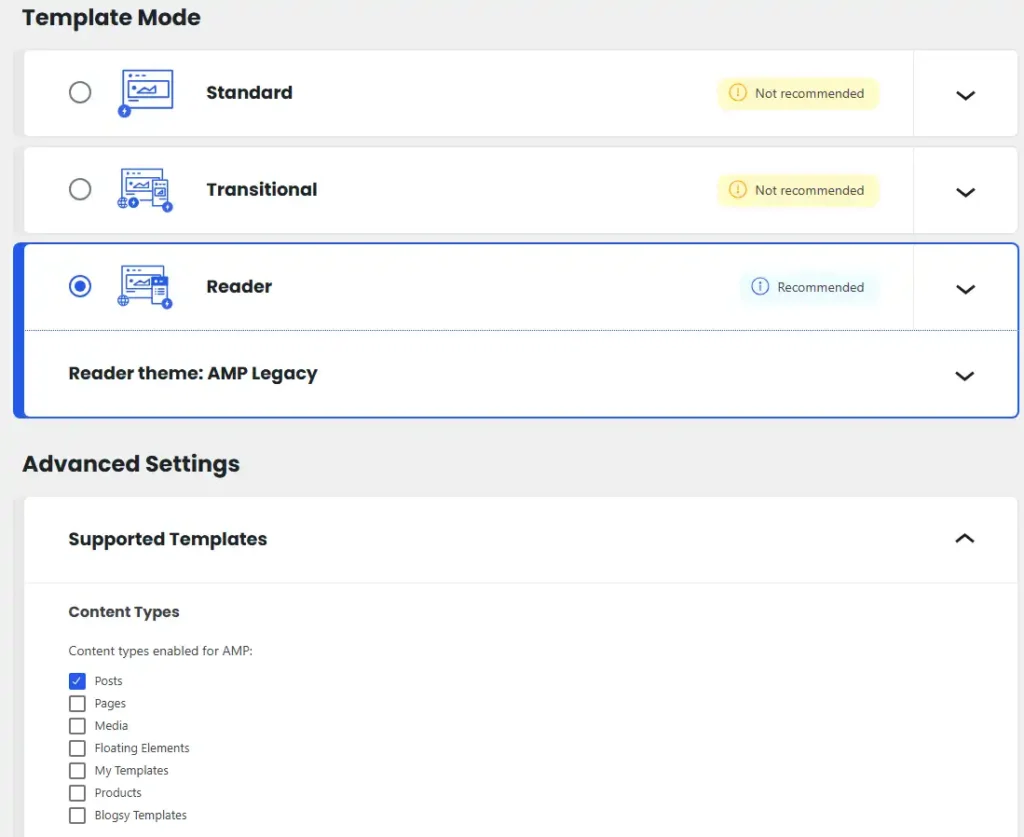
Task: Select the Transitional radio button
Action: [80, 189]
